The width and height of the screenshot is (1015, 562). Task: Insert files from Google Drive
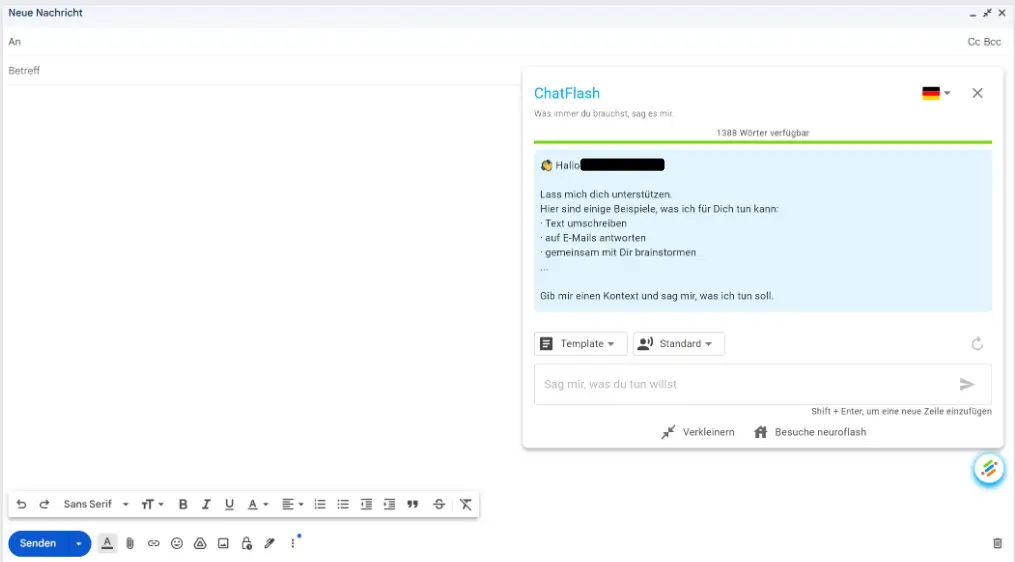point(200,543)
